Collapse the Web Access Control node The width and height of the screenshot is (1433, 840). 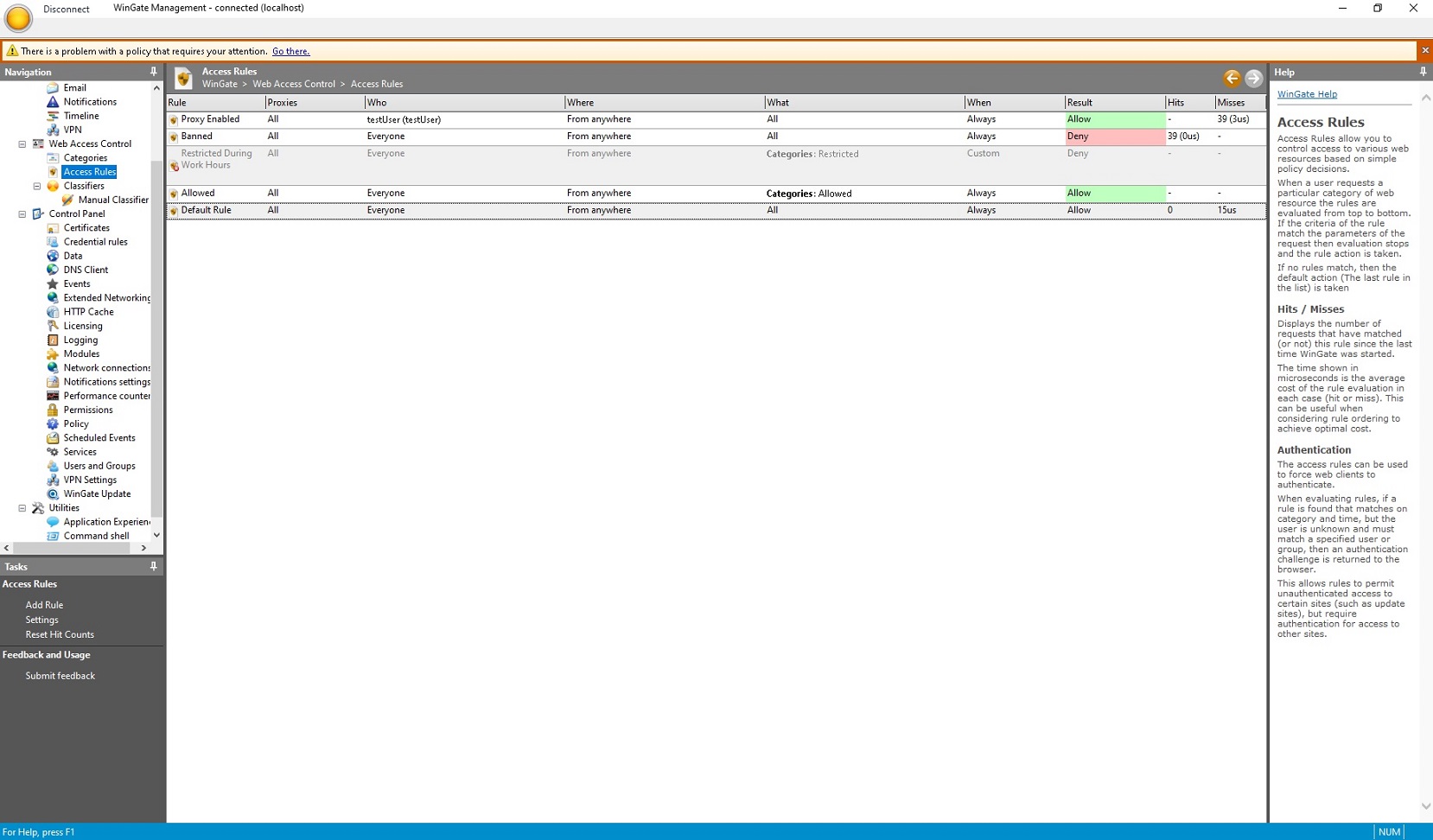point(22,144)
